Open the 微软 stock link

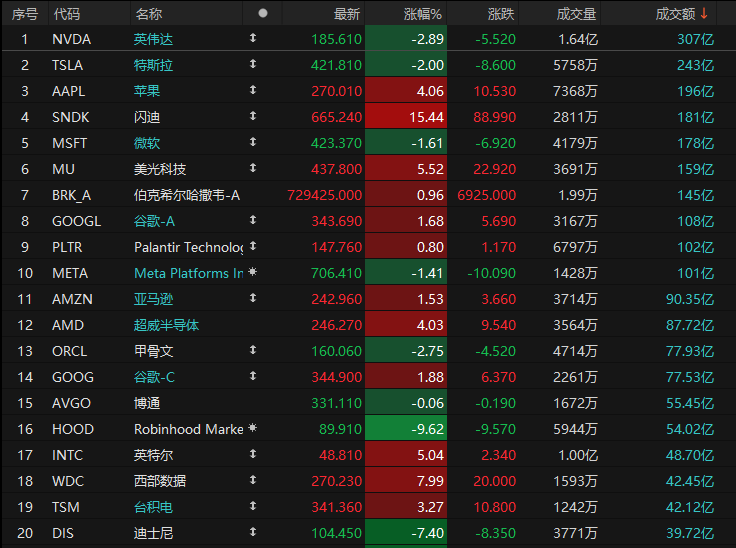pos(147,143)
